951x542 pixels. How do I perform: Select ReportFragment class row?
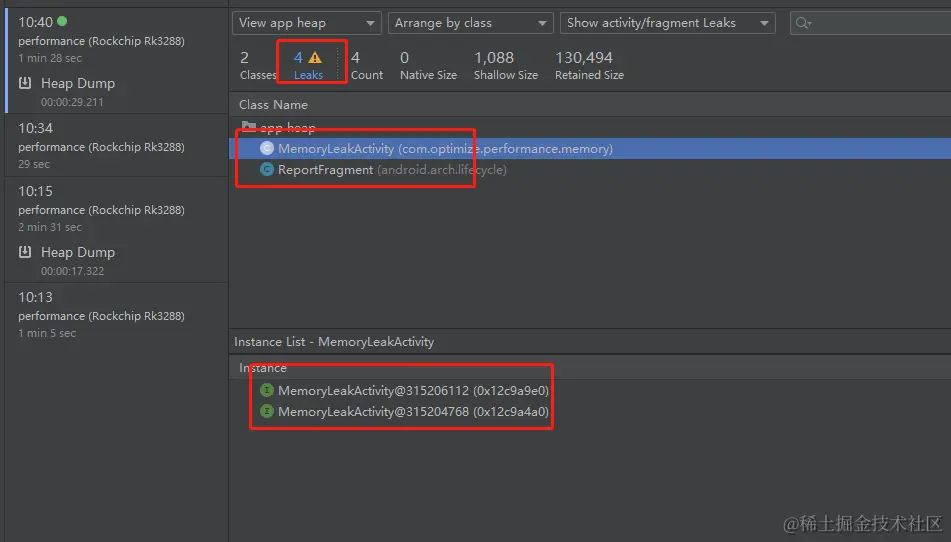[x=590, y=170]
